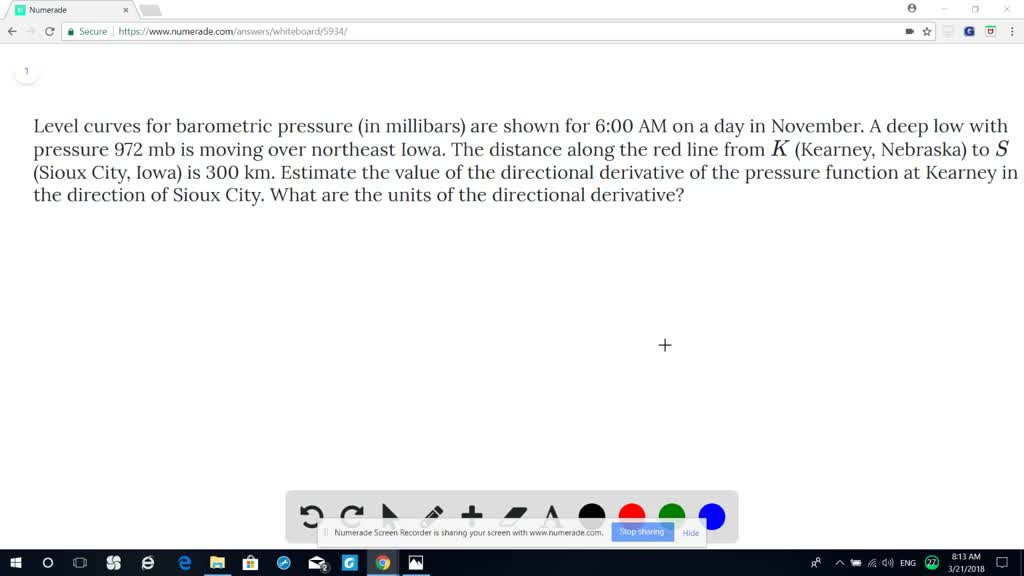
Task: Open the Windows Start menu
Action: (16, 562)
